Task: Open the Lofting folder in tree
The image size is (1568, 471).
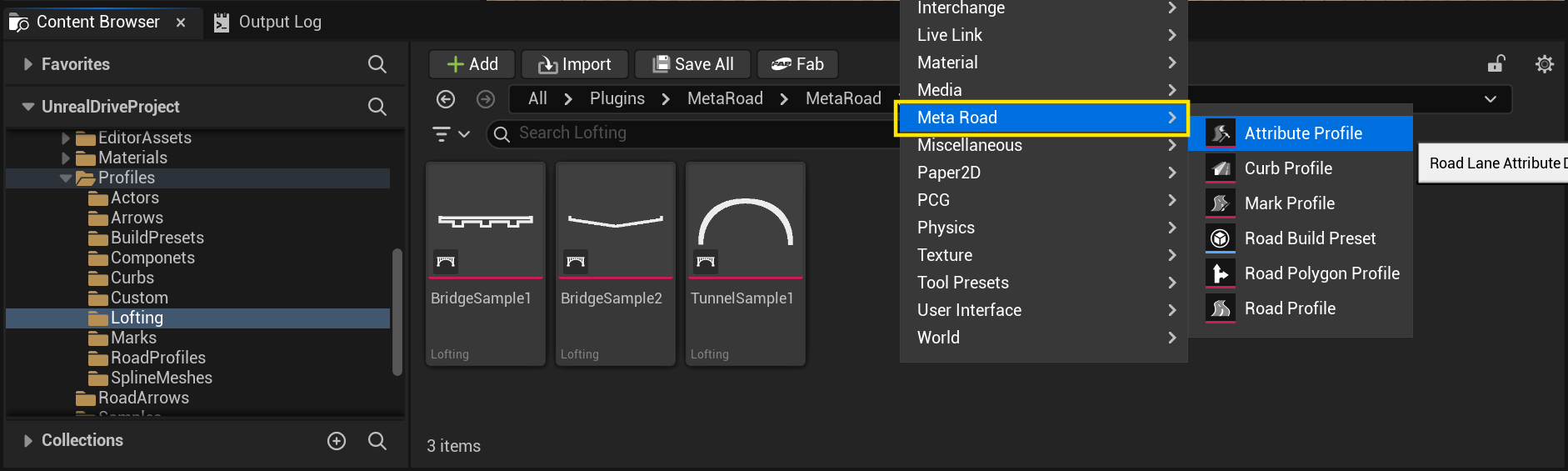Action: 198,318
